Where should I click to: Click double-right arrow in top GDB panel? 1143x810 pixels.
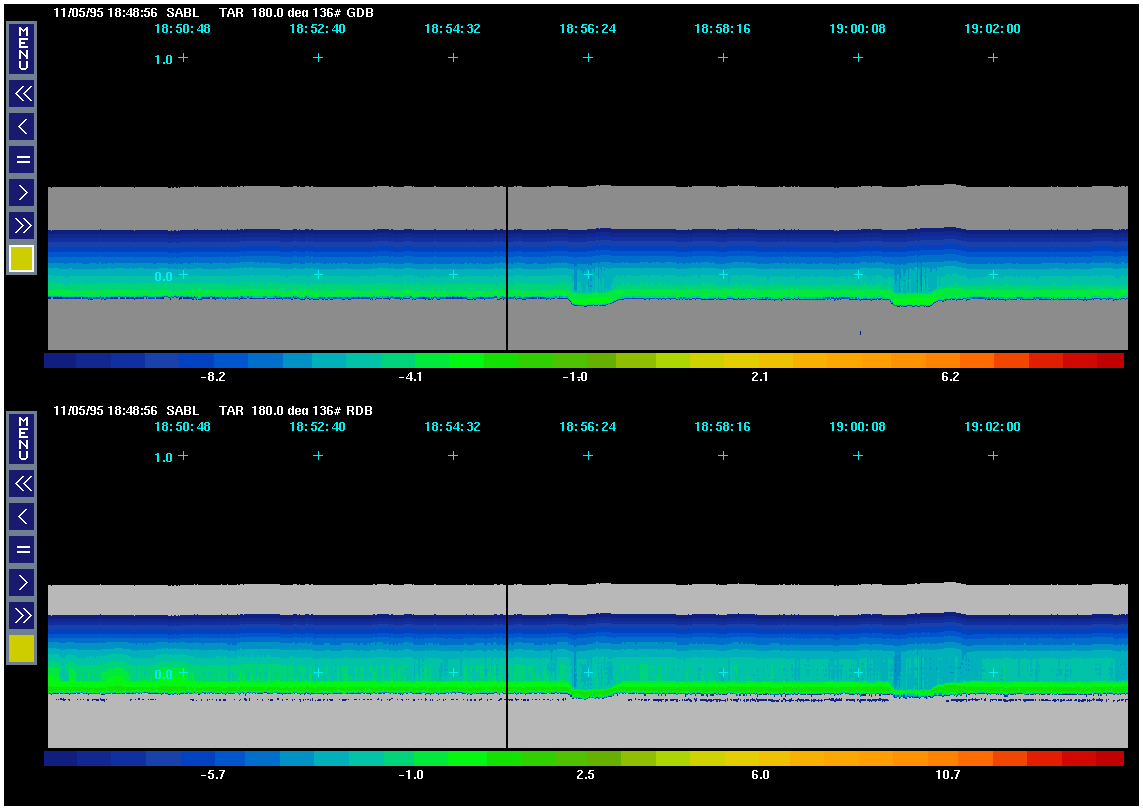[x=23, y=225]
